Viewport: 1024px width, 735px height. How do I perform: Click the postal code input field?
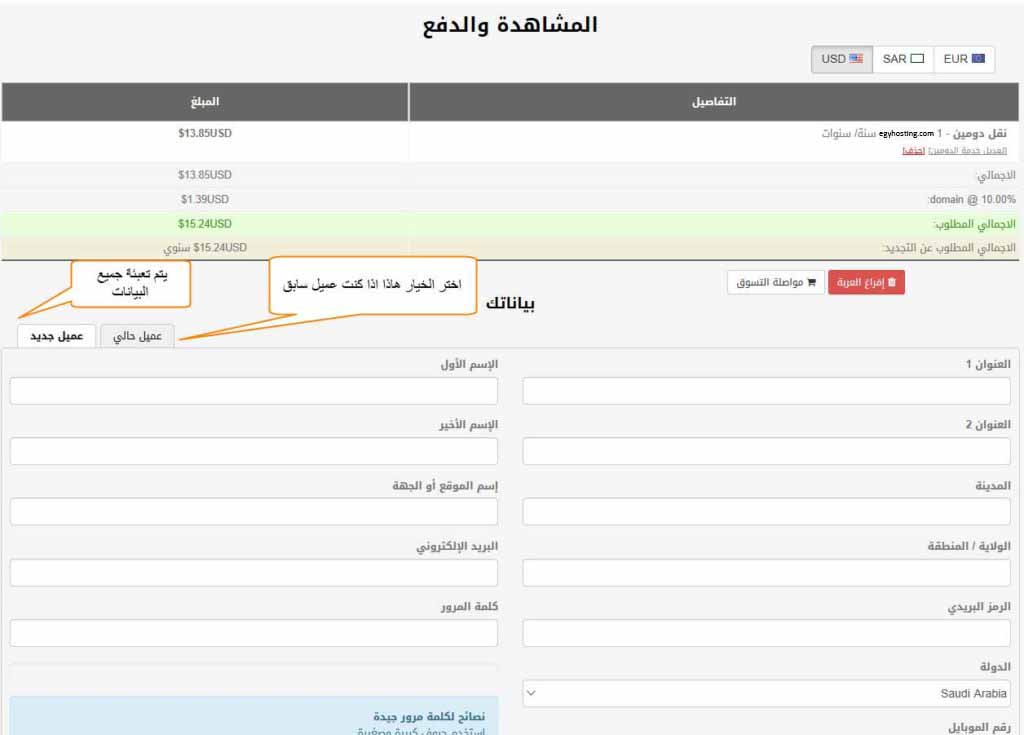point(766,633)
